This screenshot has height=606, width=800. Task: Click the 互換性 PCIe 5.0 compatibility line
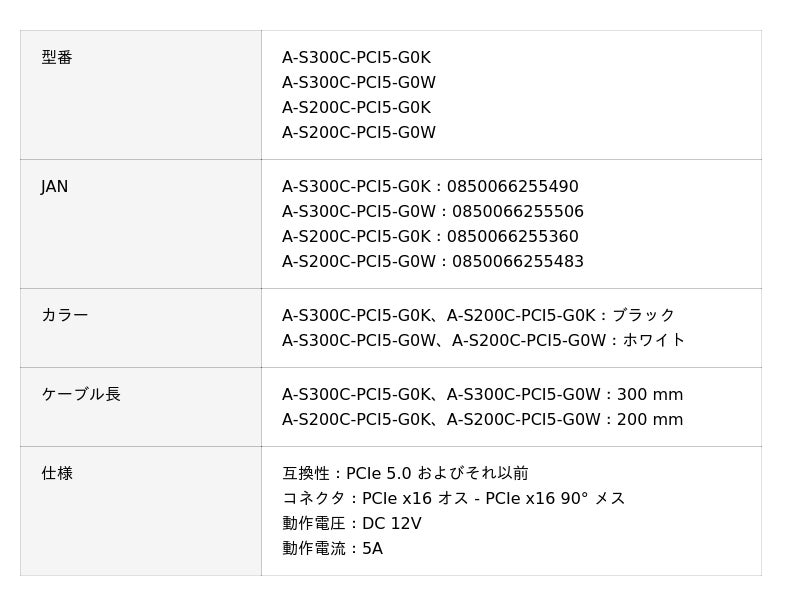[x=405, y=474]
